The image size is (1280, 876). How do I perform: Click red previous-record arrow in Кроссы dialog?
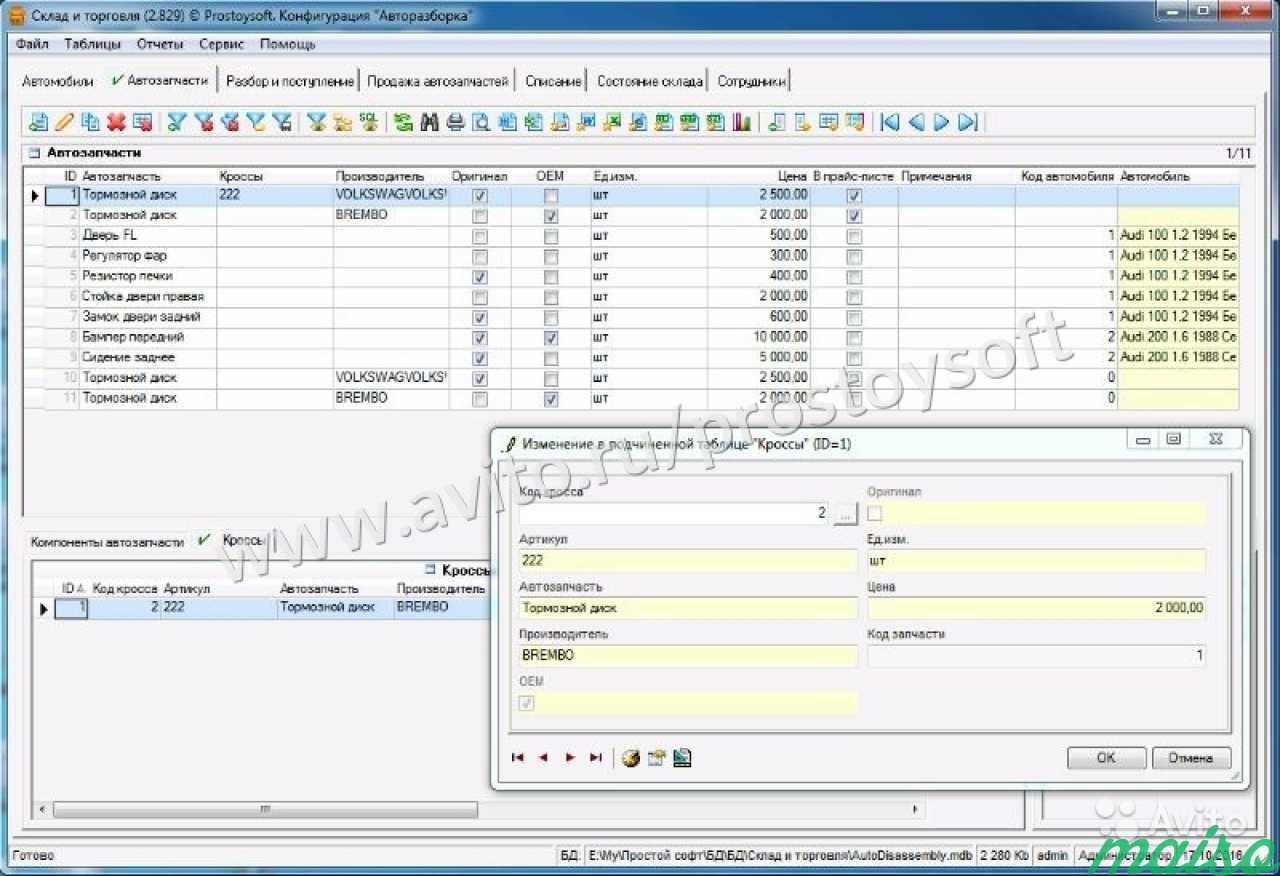point(543,758)
